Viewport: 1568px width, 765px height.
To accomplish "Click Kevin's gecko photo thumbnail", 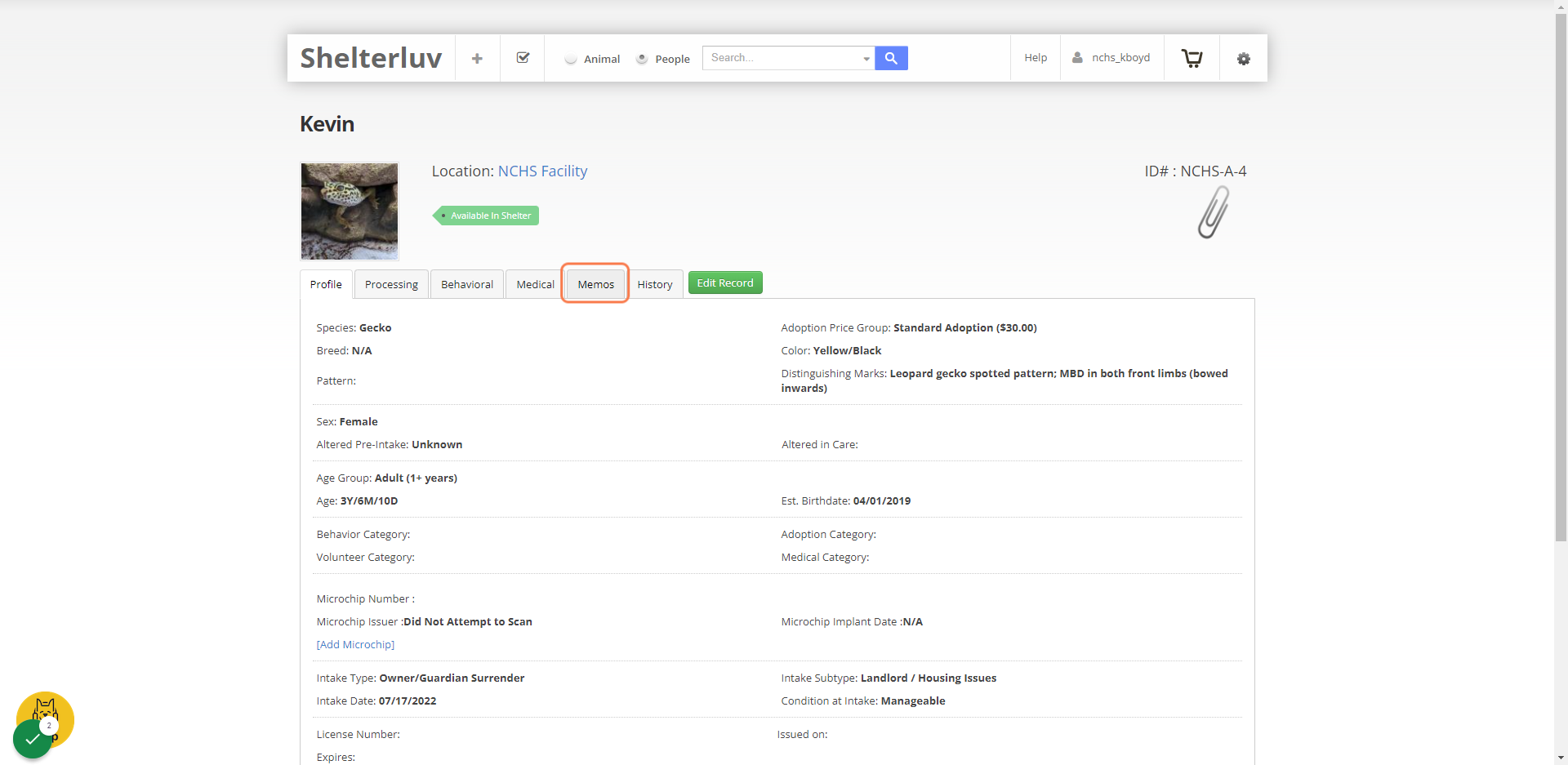I will [350, 211].
